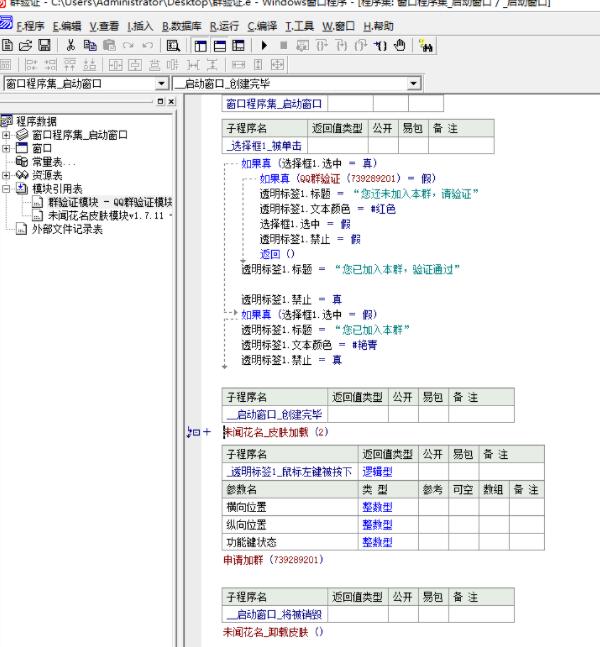Stop execution with the square stop icon

click(283, 45)
